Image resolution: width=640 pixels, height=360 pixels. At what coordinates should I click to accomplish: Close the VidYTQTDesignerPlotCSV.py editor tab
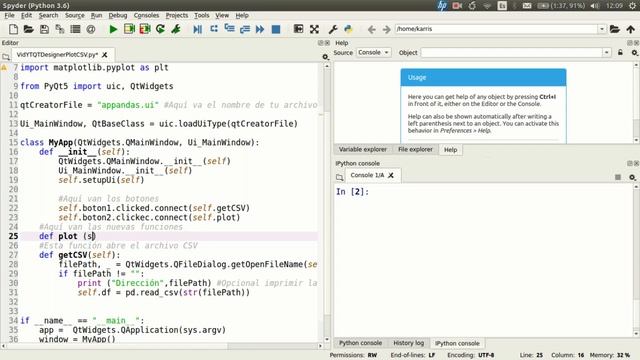tap(105, 55)
